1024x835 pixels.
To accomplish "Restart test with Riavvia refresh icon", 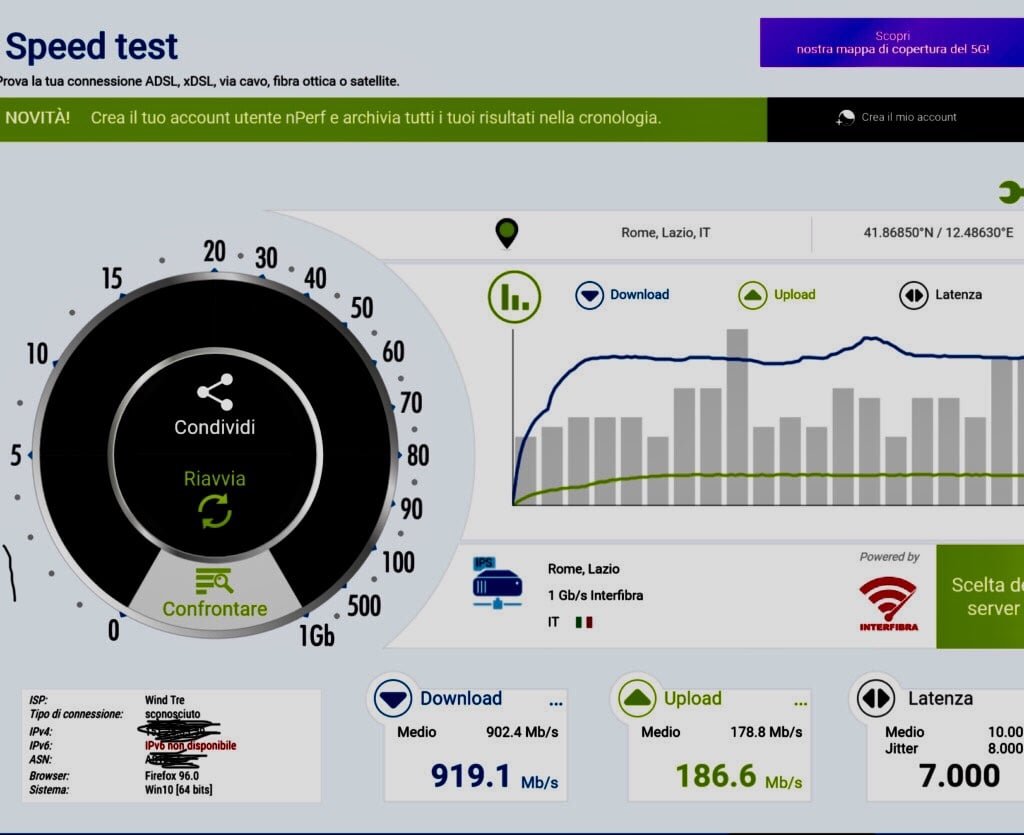I will [215, 511].
